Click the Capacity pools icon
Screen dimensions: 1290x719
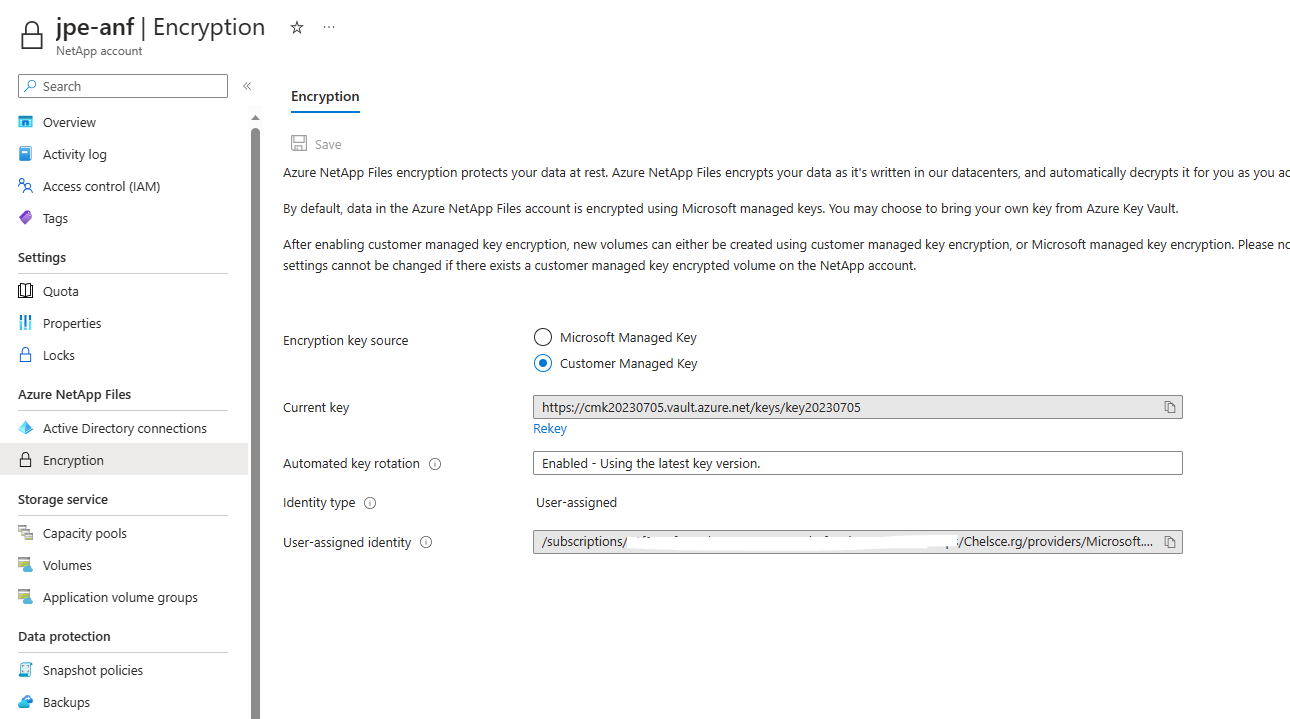pos(26,533)
